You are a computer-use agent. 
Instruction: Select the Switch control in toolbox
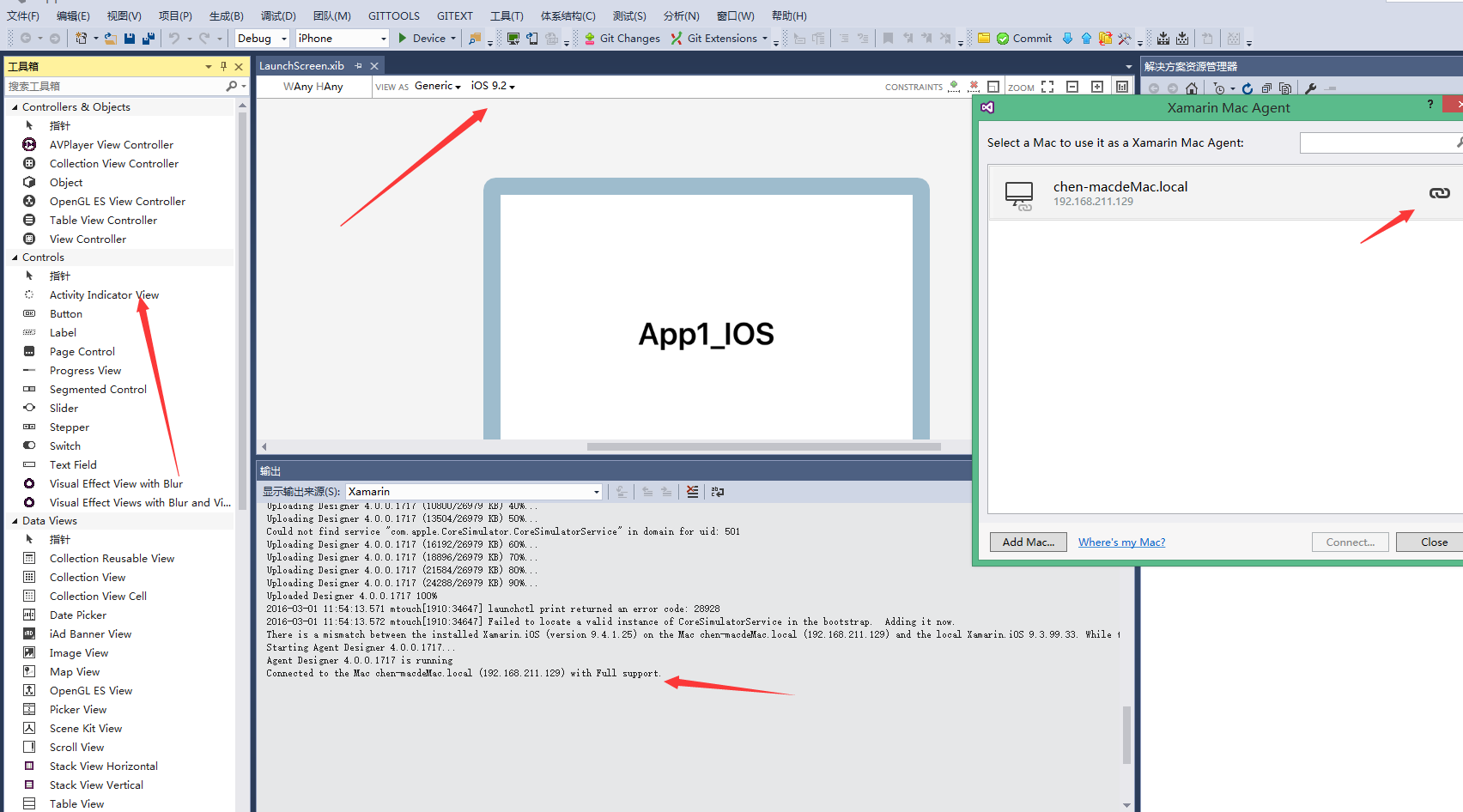65,446
